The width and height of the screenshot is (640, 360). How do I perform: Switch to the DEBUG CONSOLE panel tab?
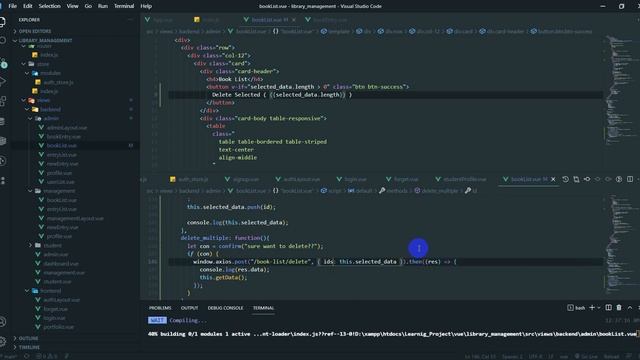tap(225, 308)
